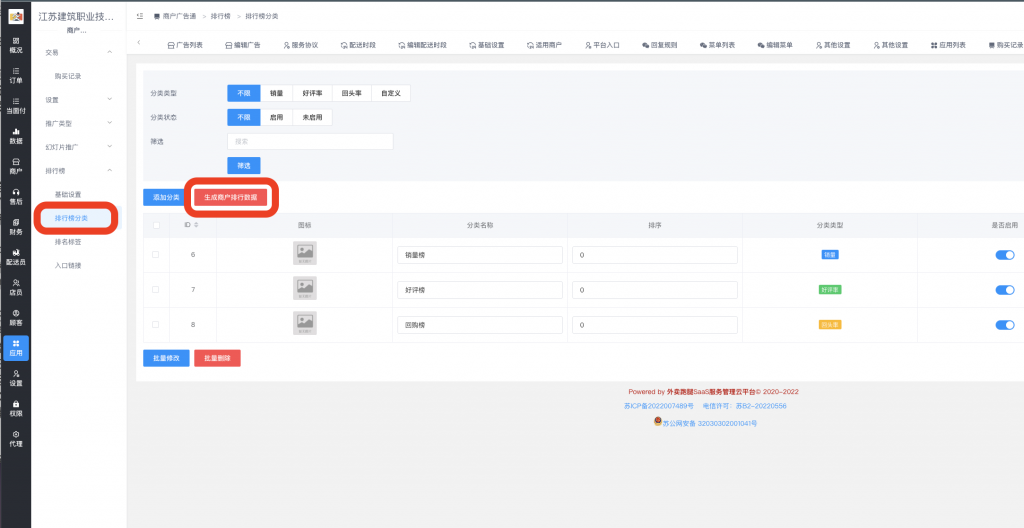Expand the 幻灯片推广 sidebar group

click(78, 147)
